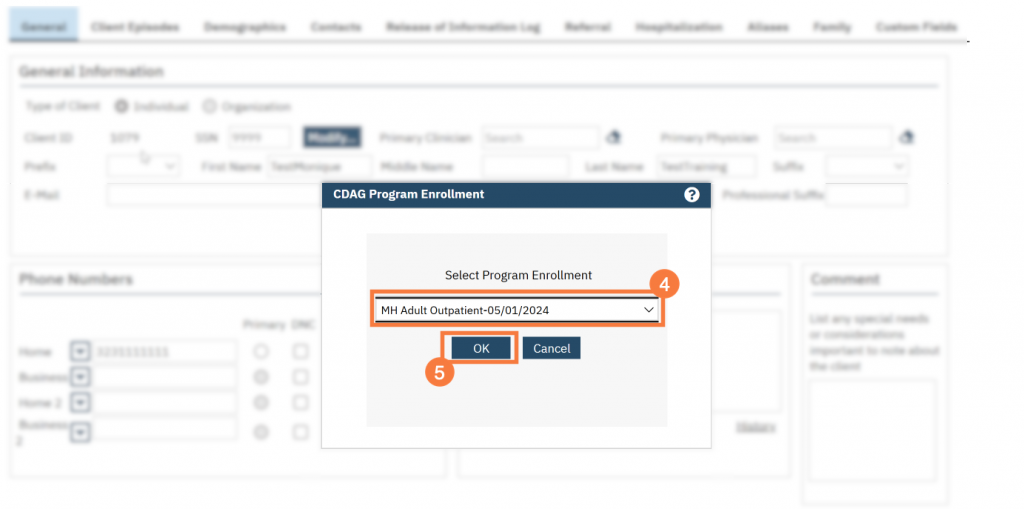Viewport: 1024px width, 509px height.
Task: Select the Individual client type
Action: (121, 106)
